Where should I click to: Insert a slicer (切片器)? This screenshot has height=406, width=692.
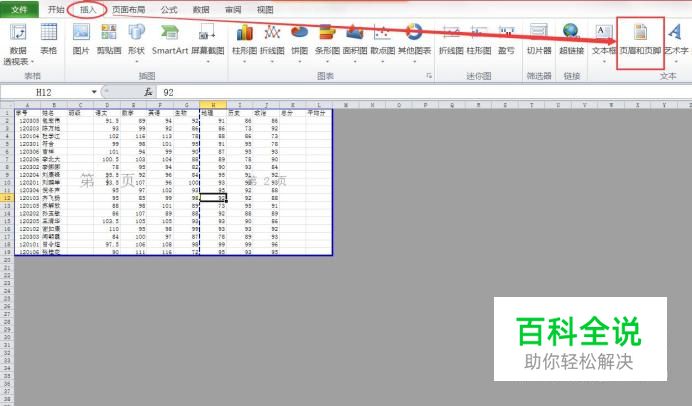pos(539,40)
